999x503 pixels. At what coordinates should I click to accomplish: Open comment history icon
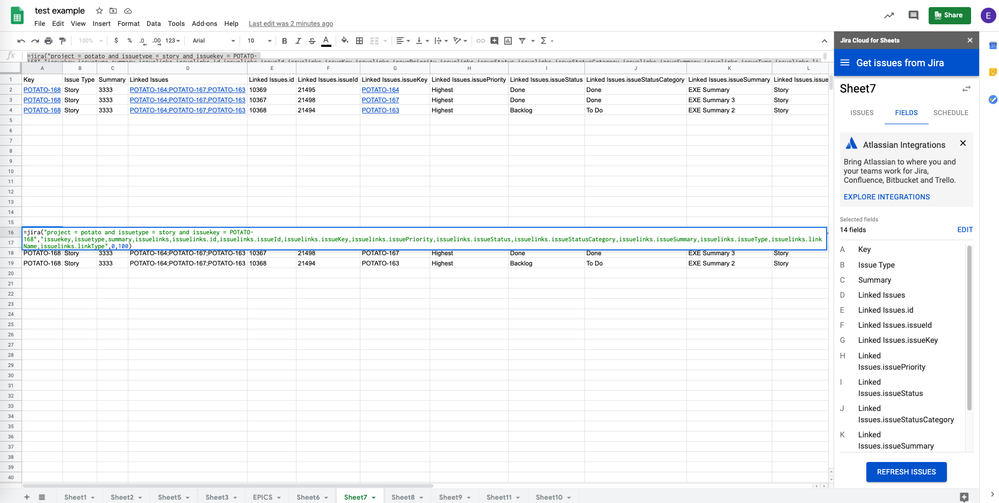click(913, 15)
